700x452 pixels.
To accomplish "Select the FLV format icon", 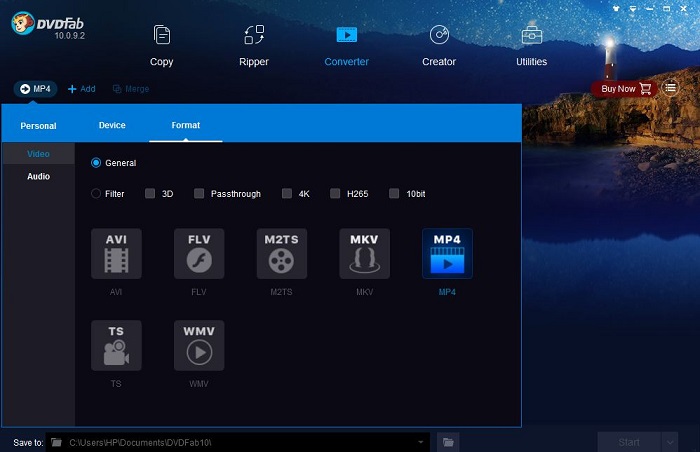I will tap(199, 254).
